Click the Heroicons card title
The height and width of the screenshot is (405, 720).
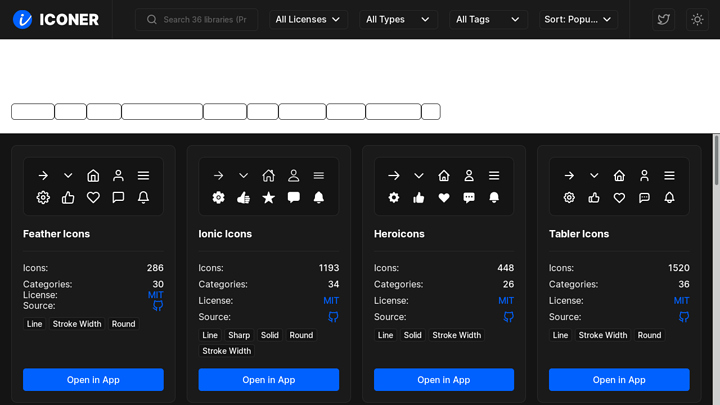click(x=399, y=234)
